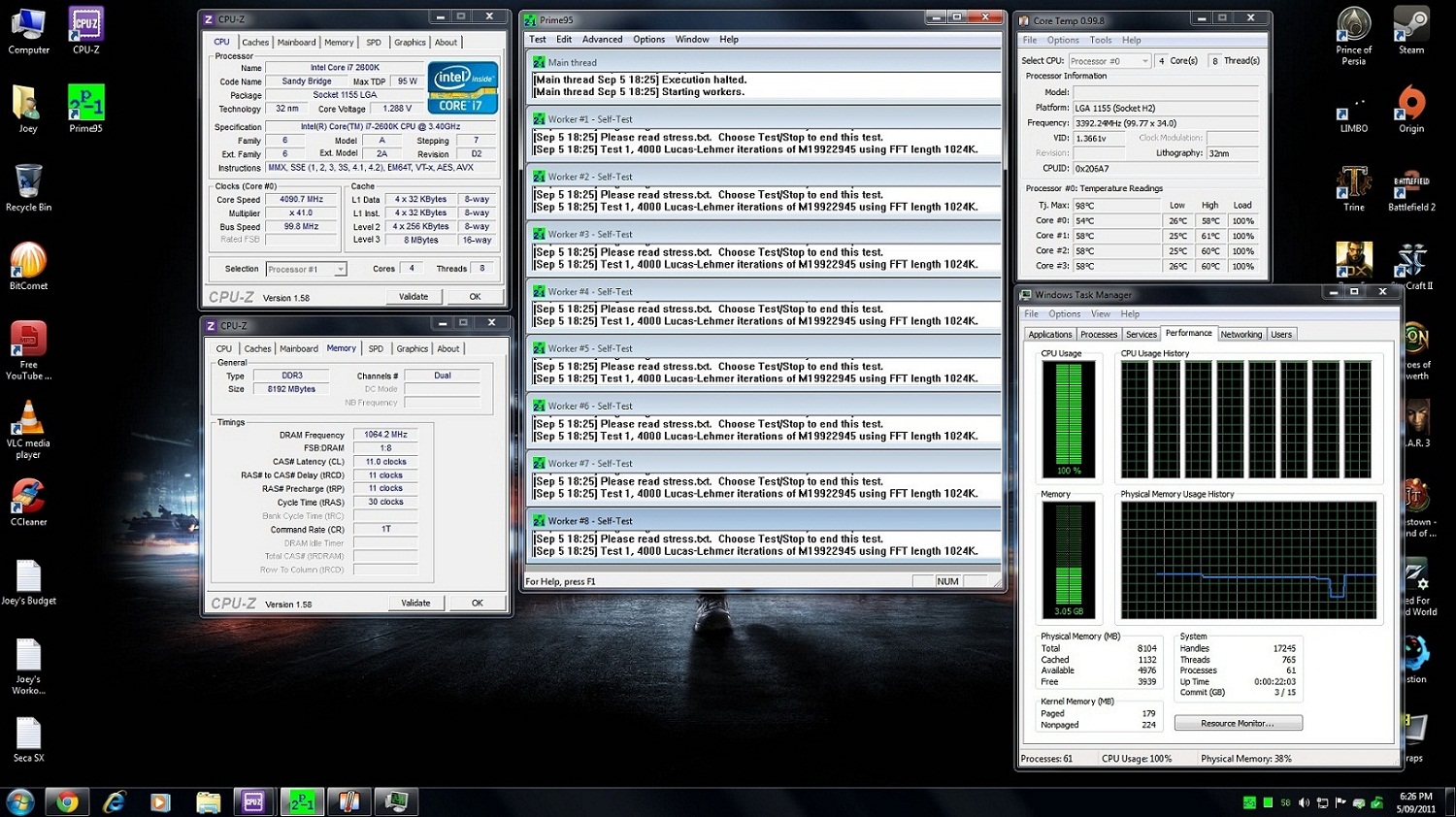Activate the Worker #8 - Self-Test window

pyautogui.click(x=765, y=521)
